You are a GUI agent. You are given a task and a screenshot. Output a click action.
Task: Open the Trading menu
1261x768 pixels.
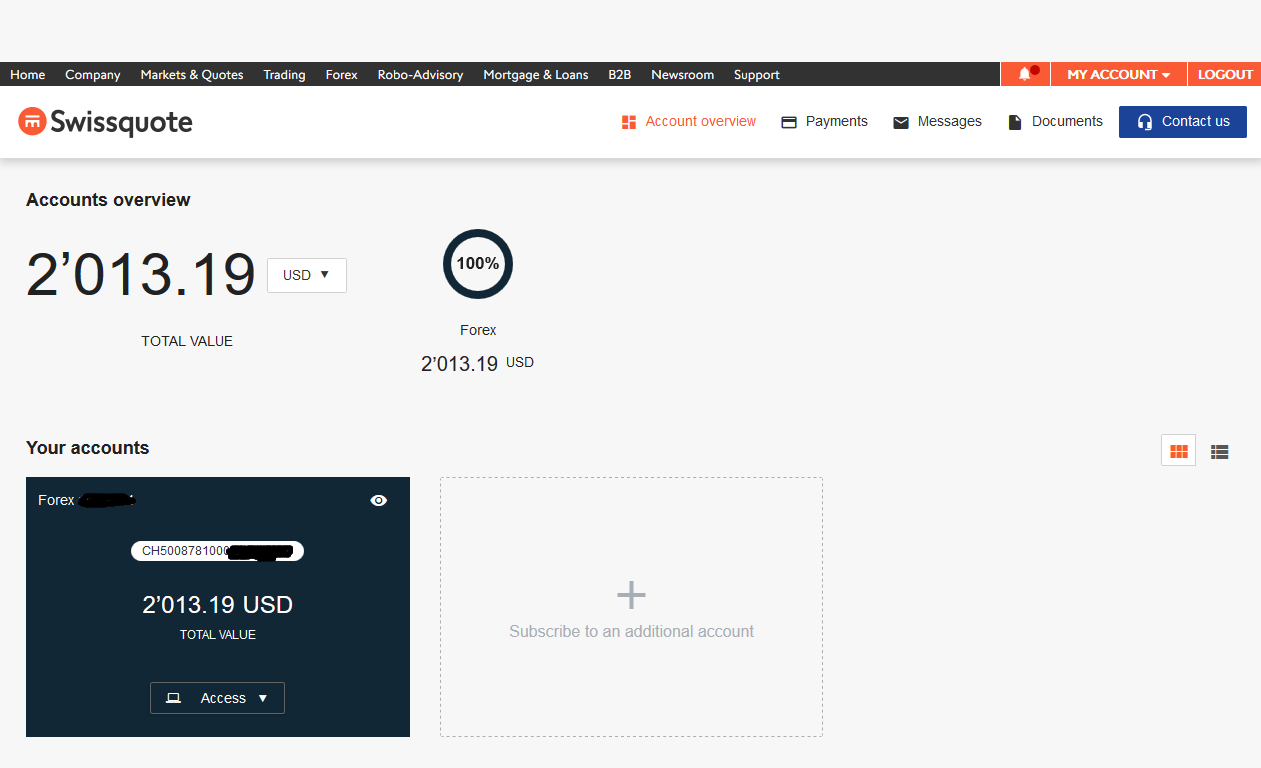tap(284, 74)
